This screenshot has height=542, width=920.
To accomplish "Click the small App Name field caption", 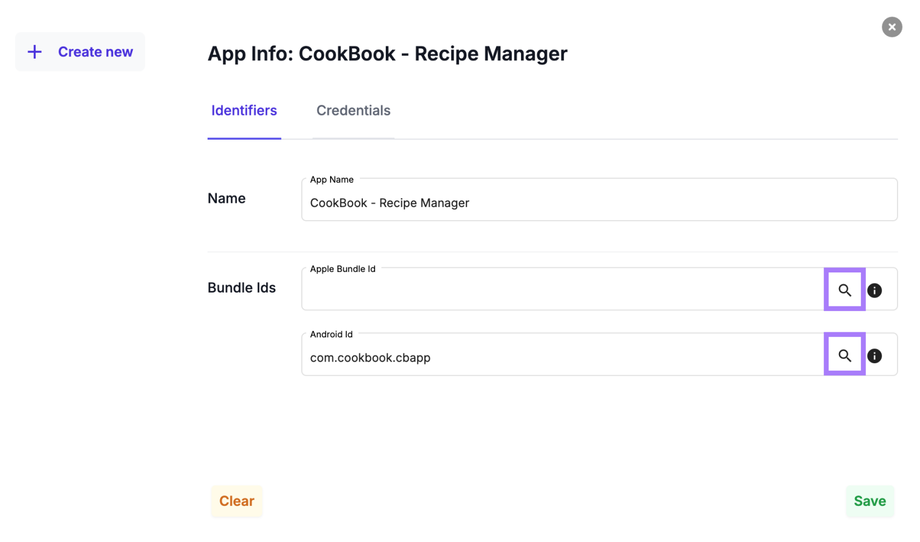I will (332, 180).
